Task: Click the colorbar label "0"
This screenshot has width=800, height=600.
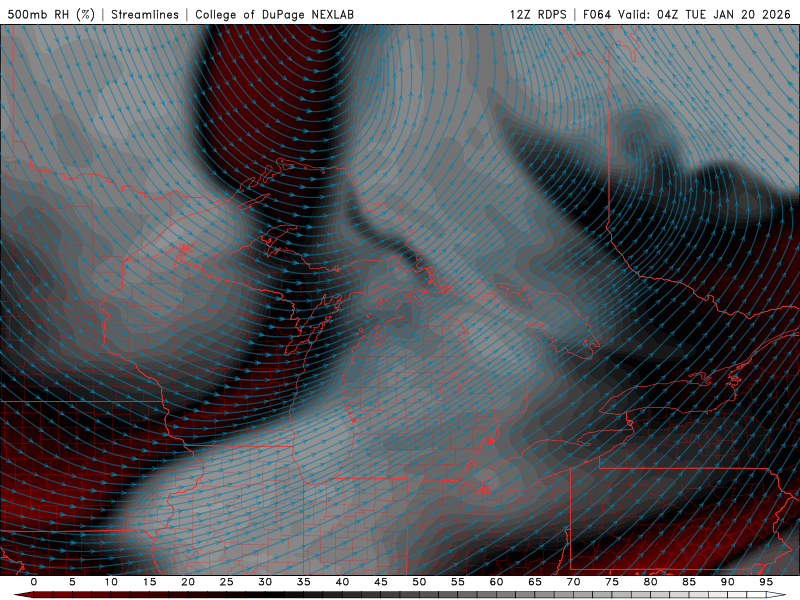Action: coord(34,582)
